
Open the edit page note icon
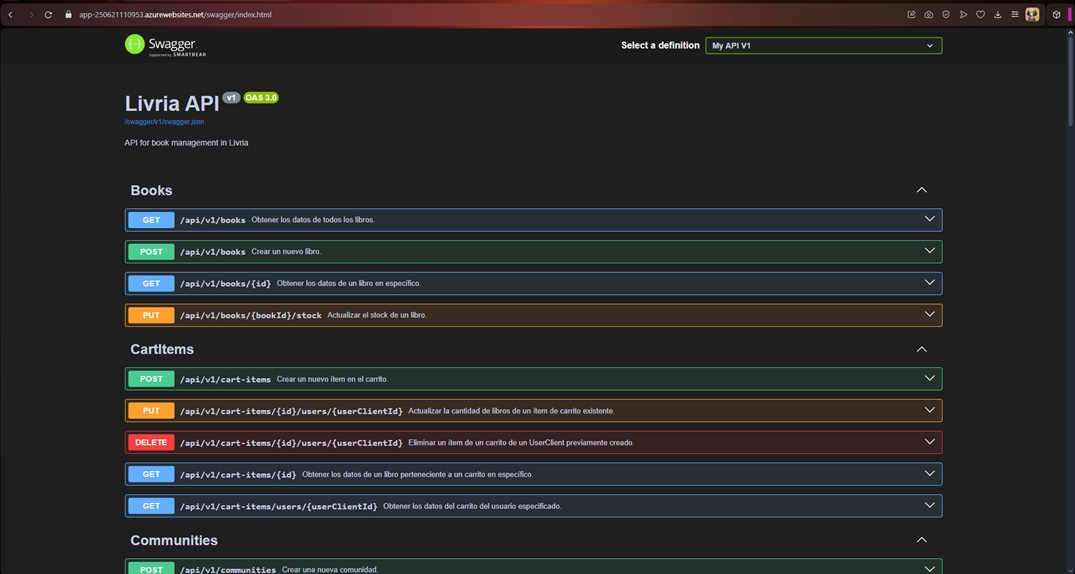(911, 14)
